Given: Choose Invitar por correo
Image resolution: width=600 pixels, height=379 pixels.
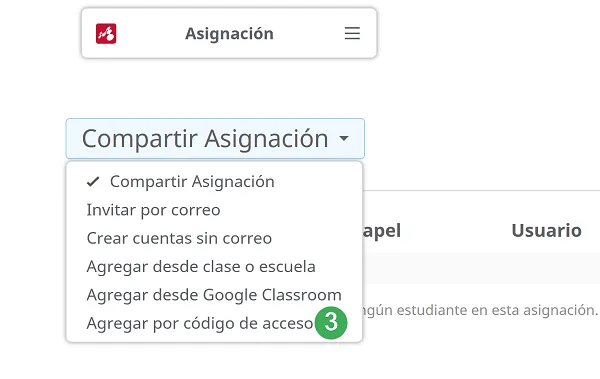Looking at the screenshot, I should pyautogui.click(x=153, y=210).
